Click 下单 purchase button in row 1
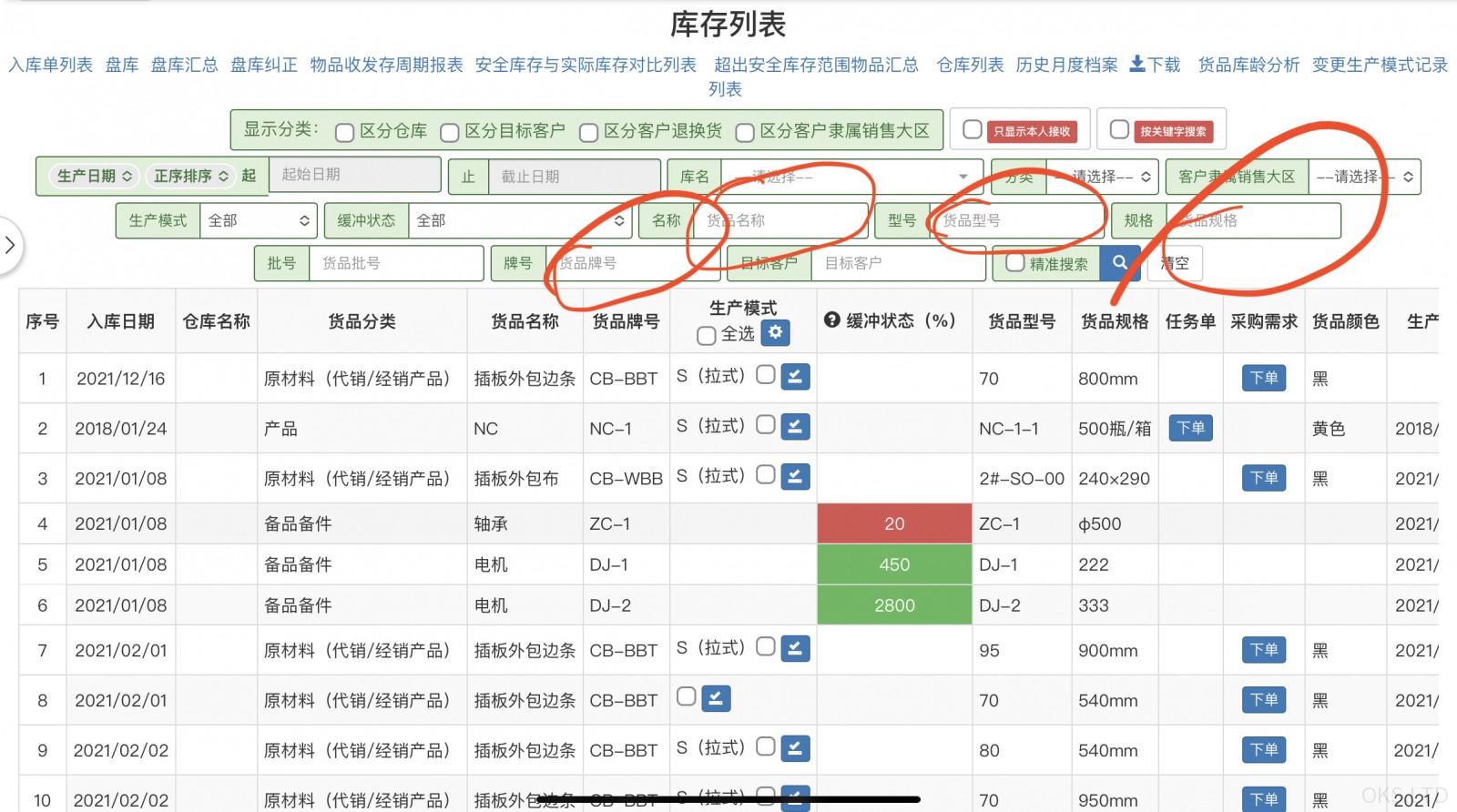 click(x=1264, y=378)
